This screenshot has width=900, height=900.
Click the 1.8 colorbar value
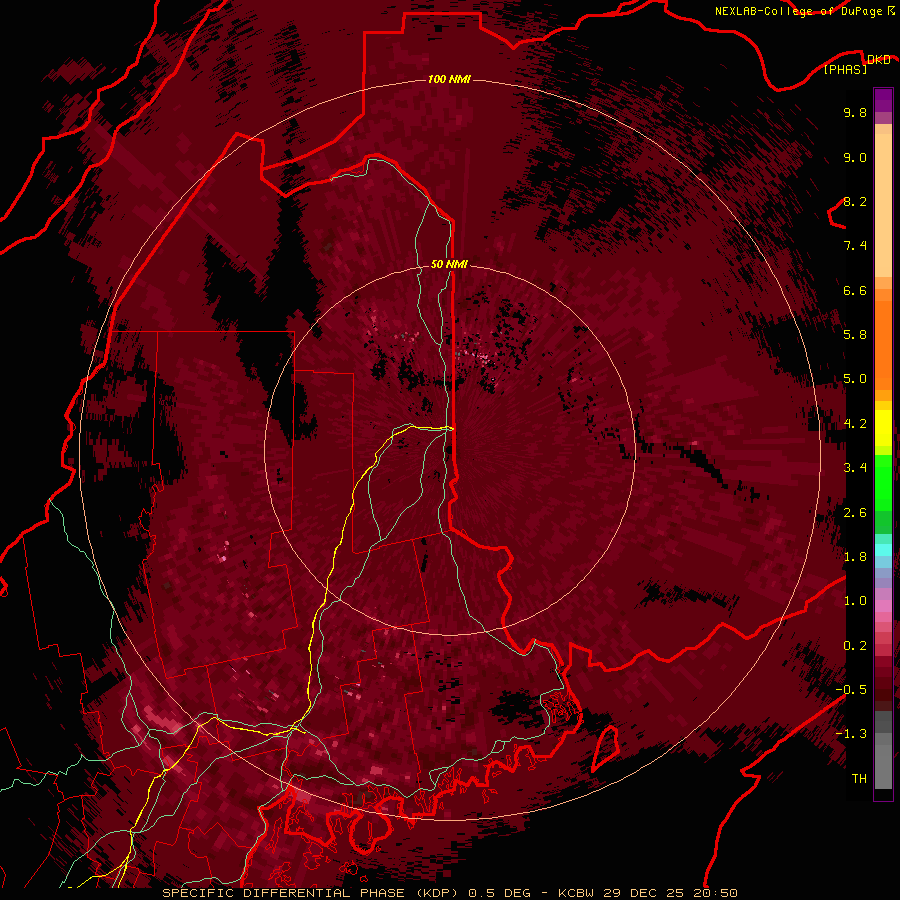[855, 557]
